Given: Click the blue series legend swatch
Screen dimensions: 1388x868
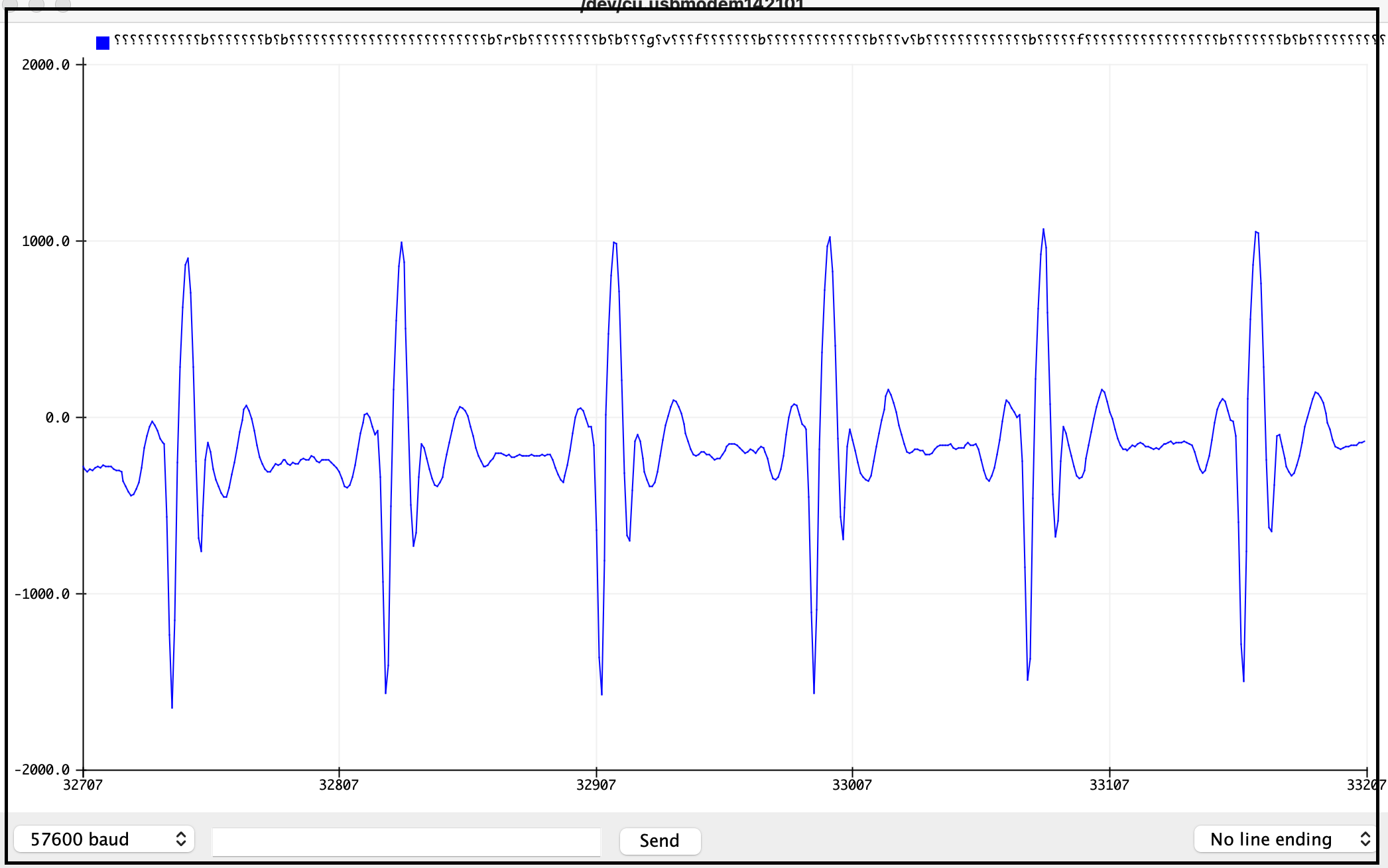Looking at the screenshot, I should click(x=103, y=43).
